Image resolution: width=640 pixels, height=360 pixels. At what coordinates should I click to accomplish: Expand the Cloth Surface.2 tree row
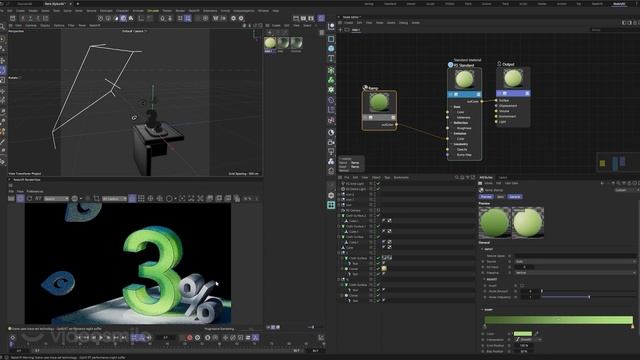pos(339,216)
